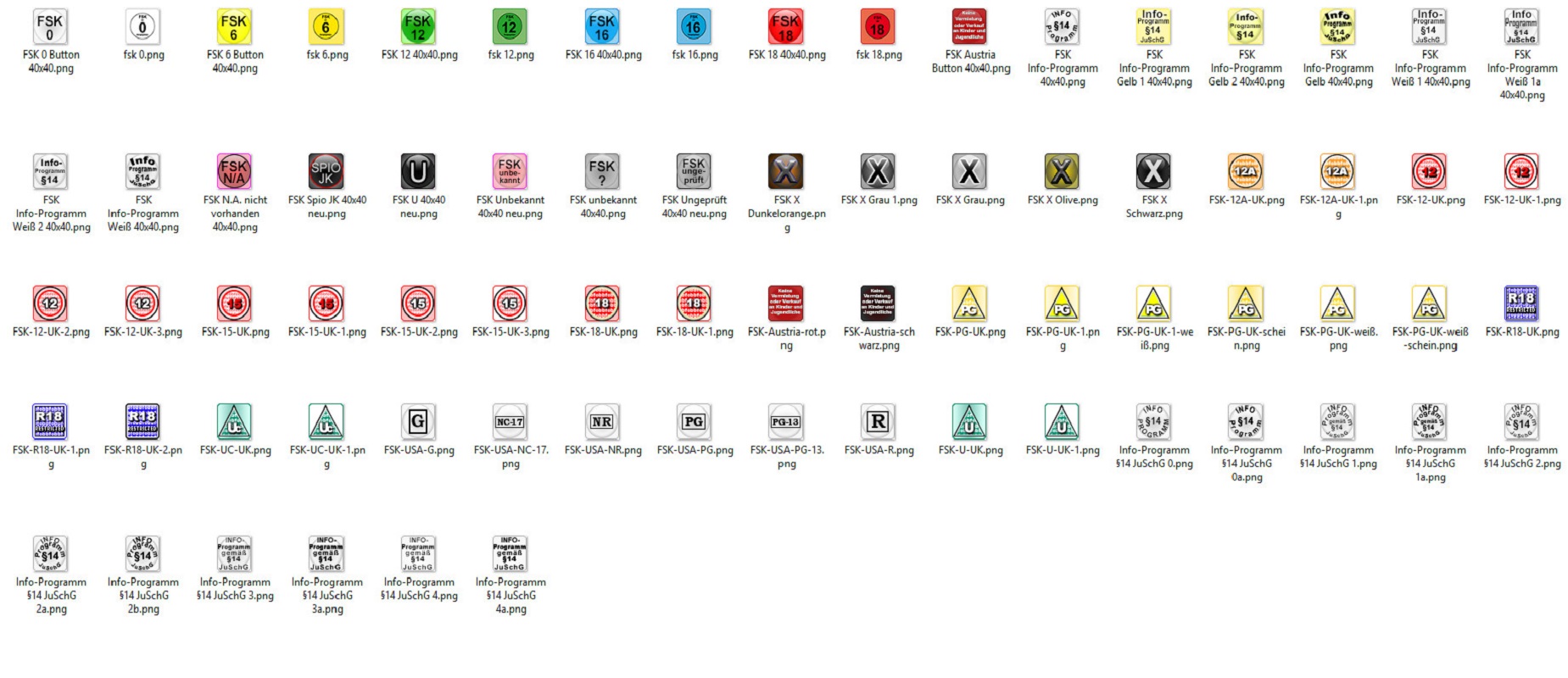Select the FSK-Austria-schwarz.png icon

pos(879,303)
